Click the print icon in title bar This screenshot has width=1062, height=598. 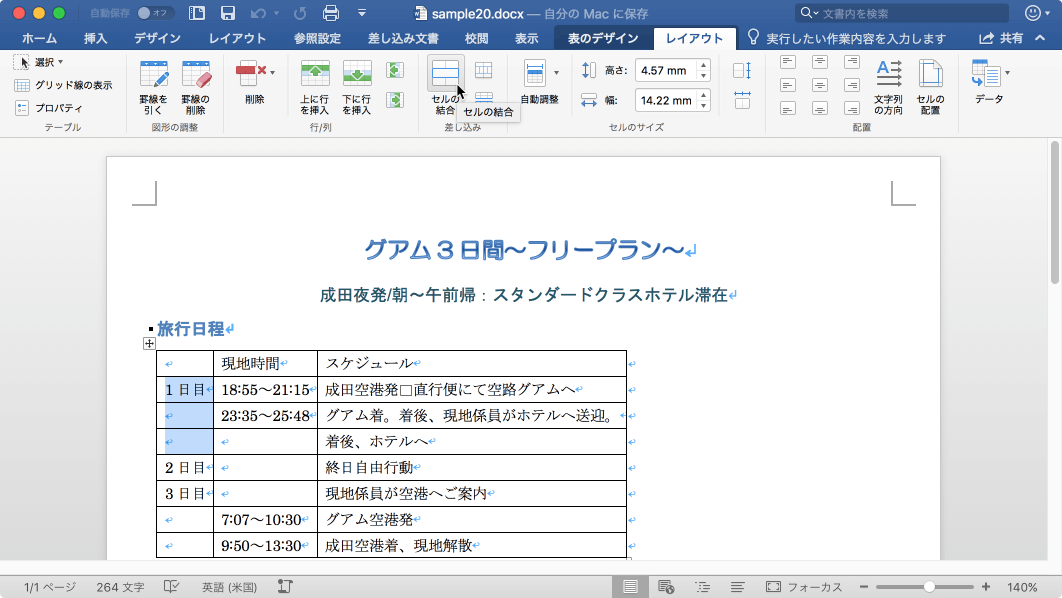click(x=331, y=13)
